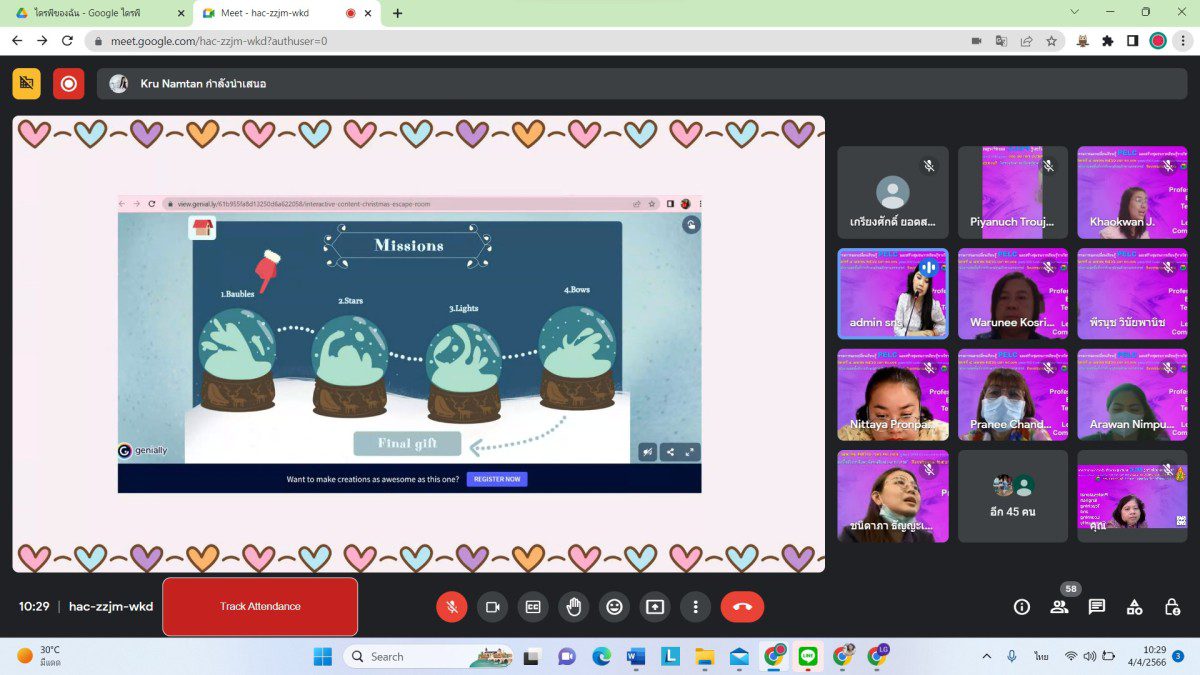Click the red Track Attendance button
The height and width of the screenshot is (675, 1200).
tap(260, 606)
